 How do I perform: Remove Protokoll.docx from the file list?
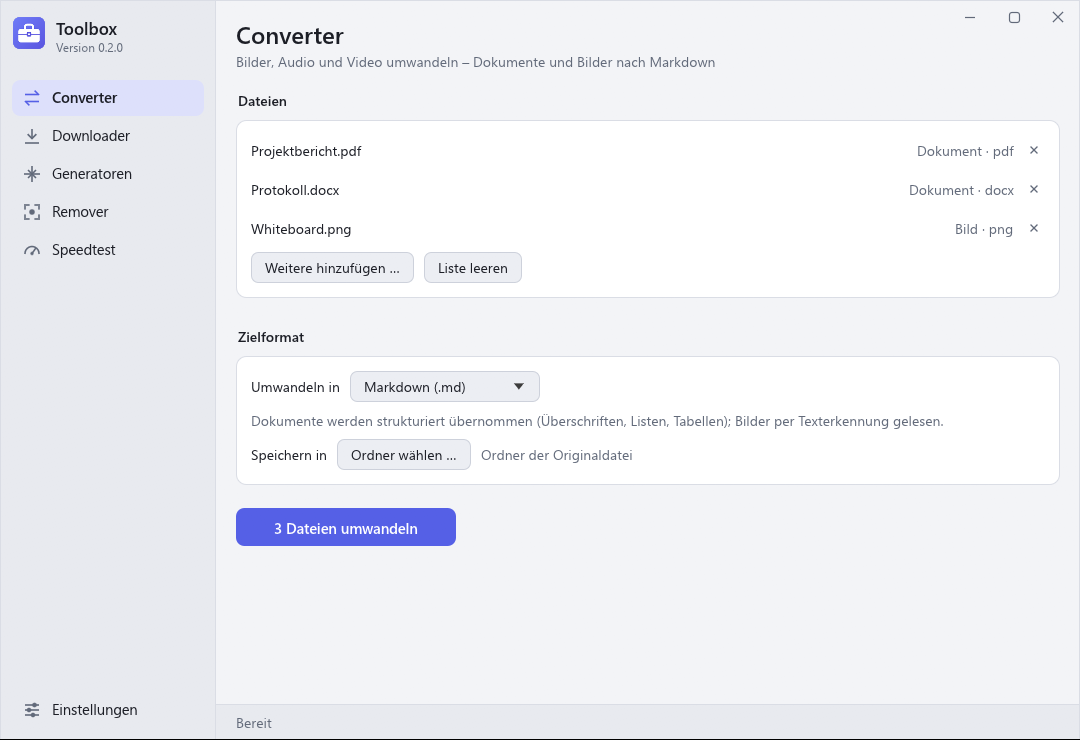pos(1034,189)
